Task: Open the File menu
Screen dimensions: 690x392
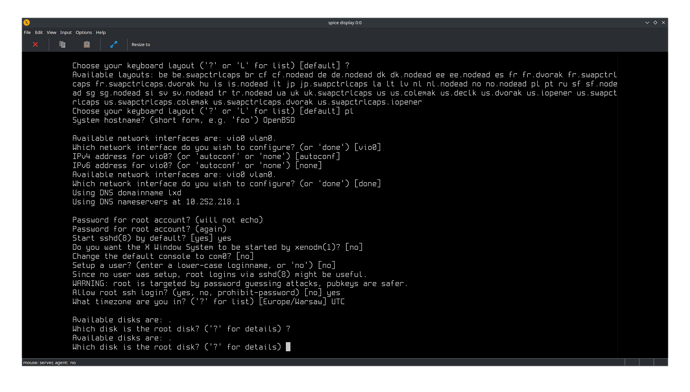Action: [27, 33]
